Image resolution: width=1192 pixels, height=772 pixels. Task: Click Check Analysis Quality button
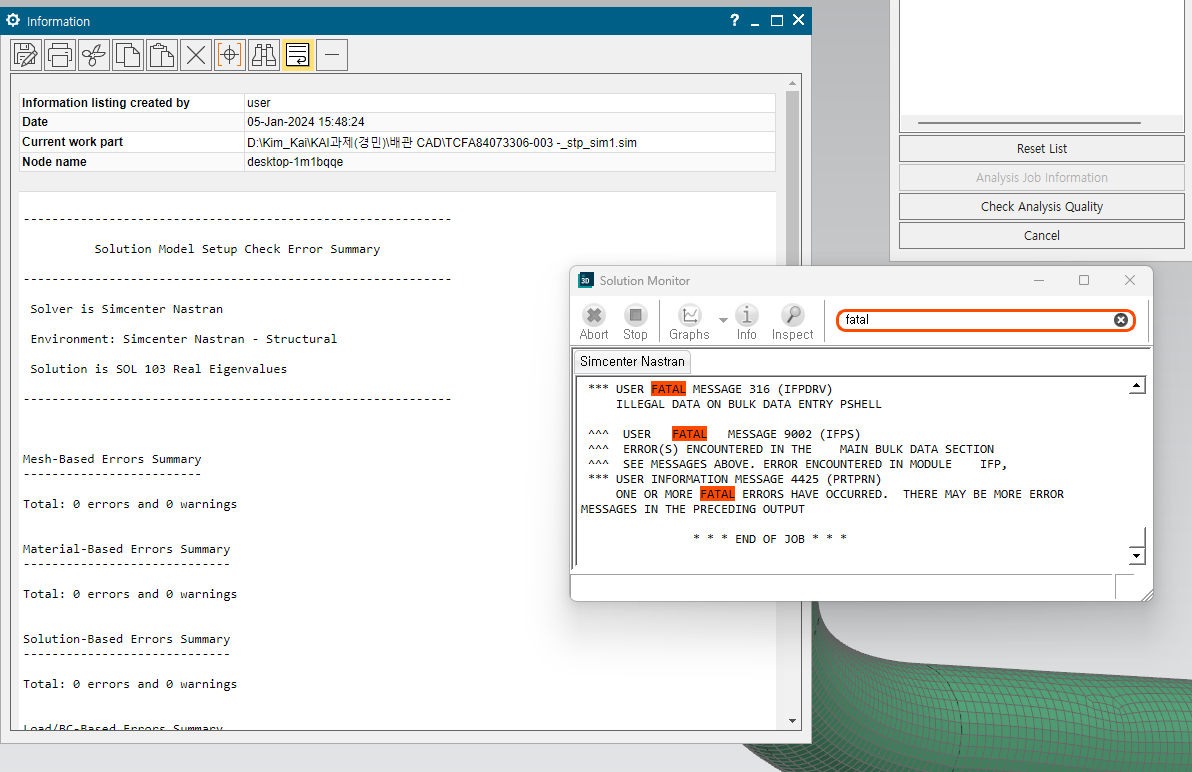1041,207
